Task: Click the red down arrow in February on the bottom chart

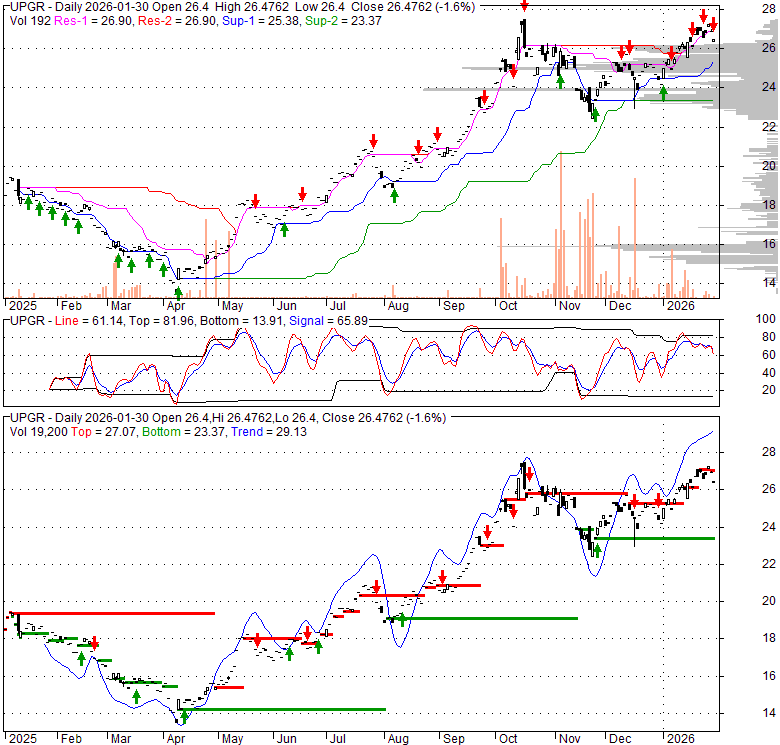Action: (x=94, y=643)
